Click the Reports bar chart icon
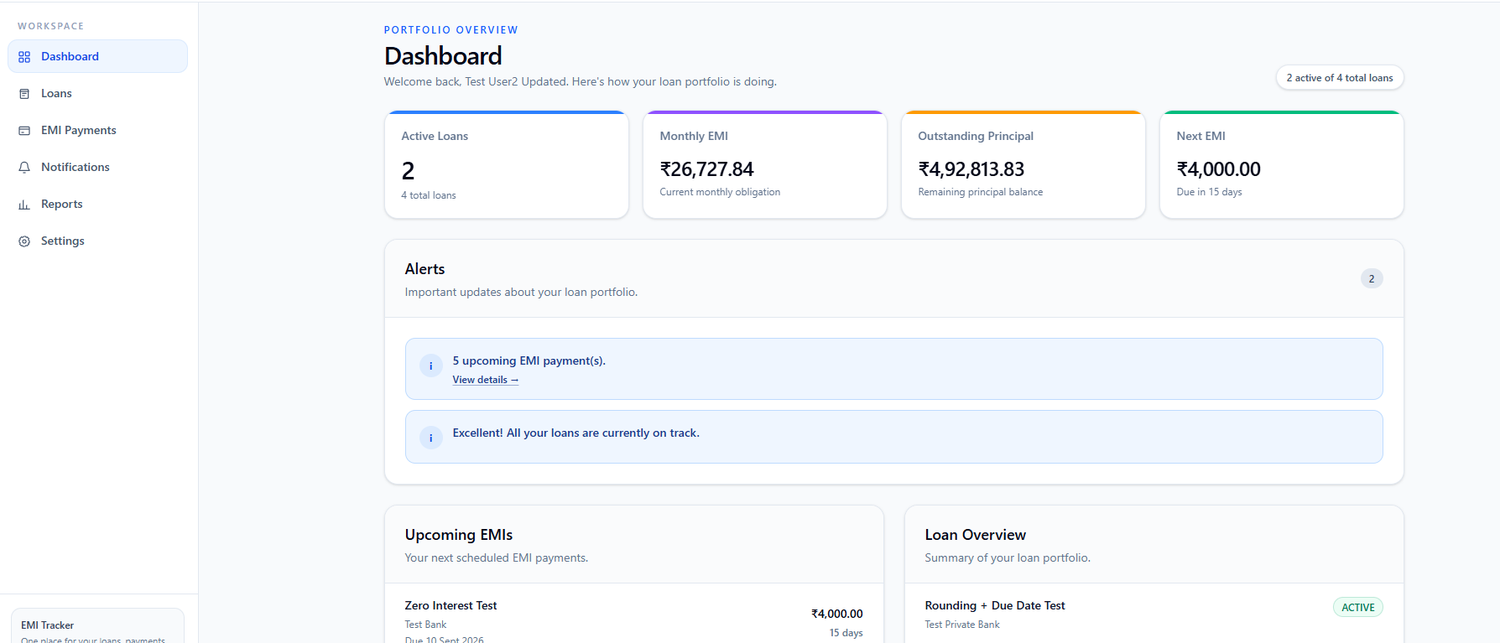Screen dimensions: 1500x643 (x=25, y=205)
